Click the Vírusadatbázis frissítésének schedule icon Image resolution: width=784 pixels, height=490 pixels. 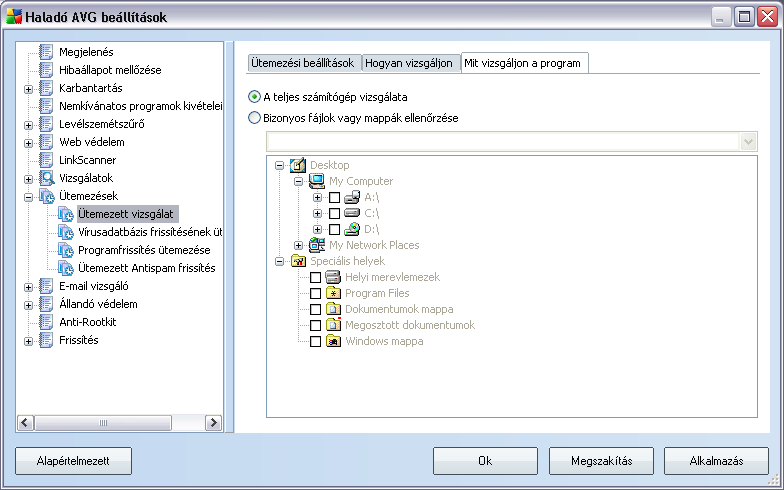(x=66, y=232)
